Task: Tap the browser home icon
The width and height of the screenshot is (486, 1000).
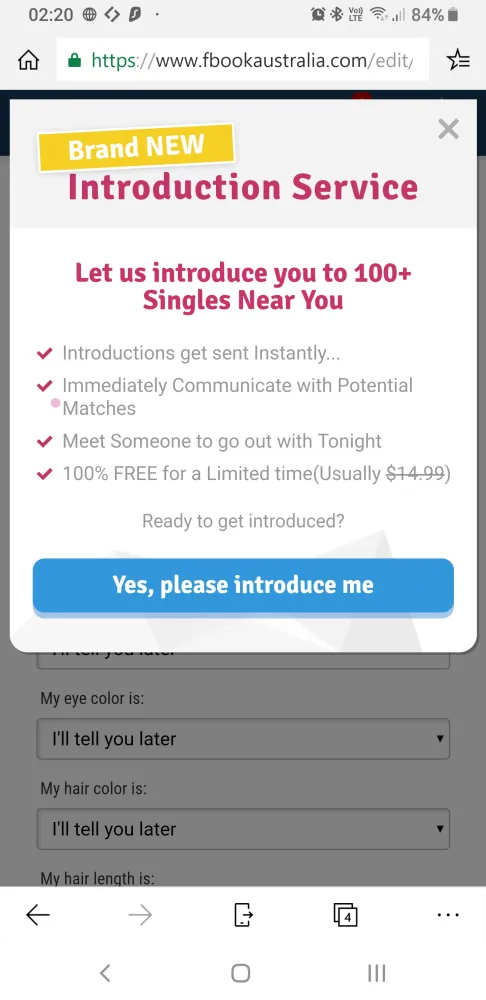Action: 29,61
